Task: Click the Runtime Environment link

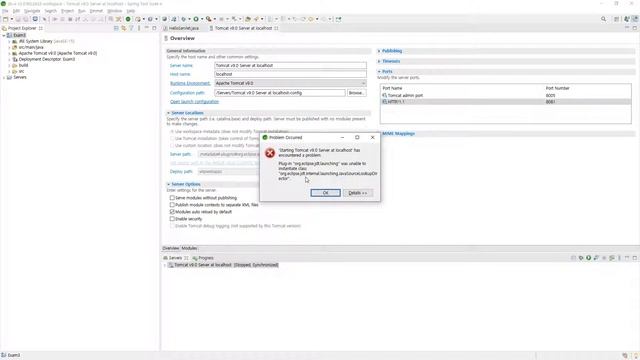Action: (190, 83)
